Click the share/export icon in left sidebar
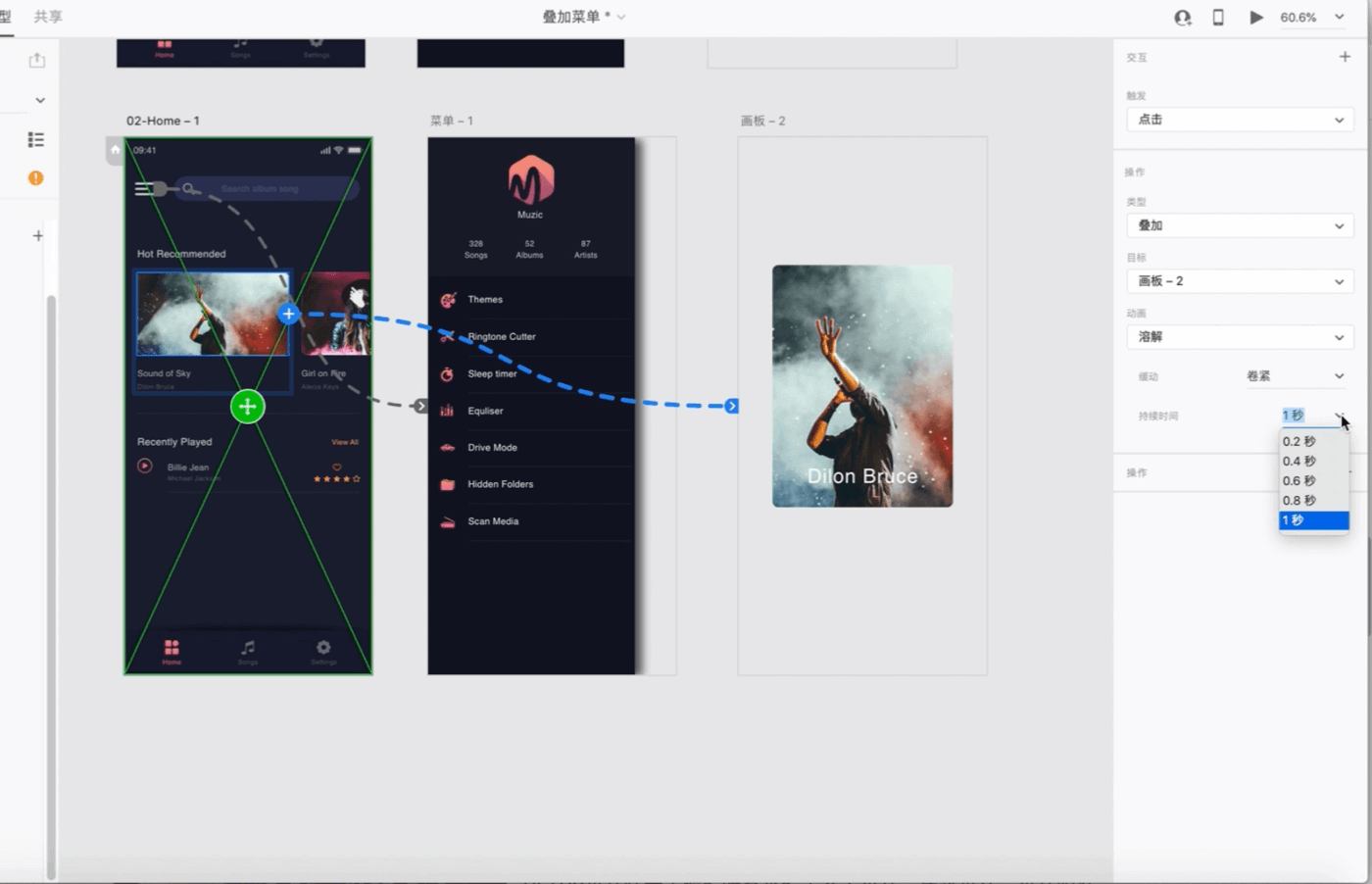This screenshot has height=884, width=1372. pos(37,61)
